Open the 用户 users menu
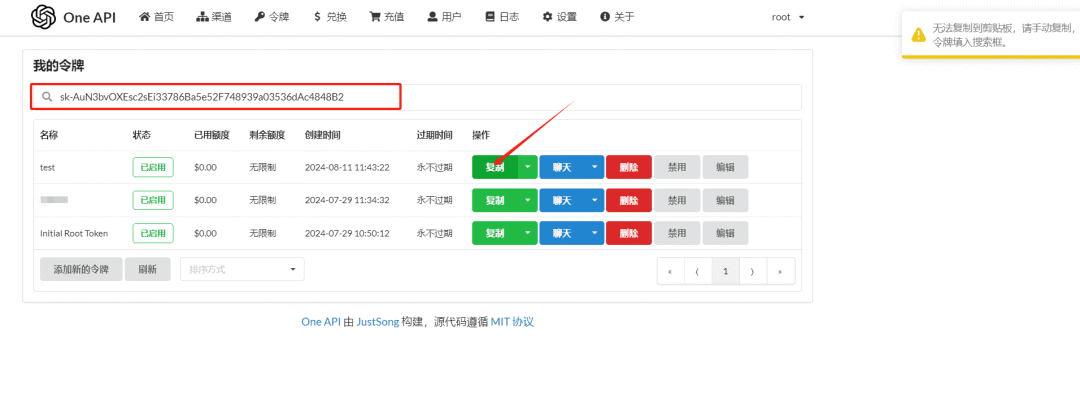Image resolution: width=1080 pixels, height=395 pixels. (444, 17)
